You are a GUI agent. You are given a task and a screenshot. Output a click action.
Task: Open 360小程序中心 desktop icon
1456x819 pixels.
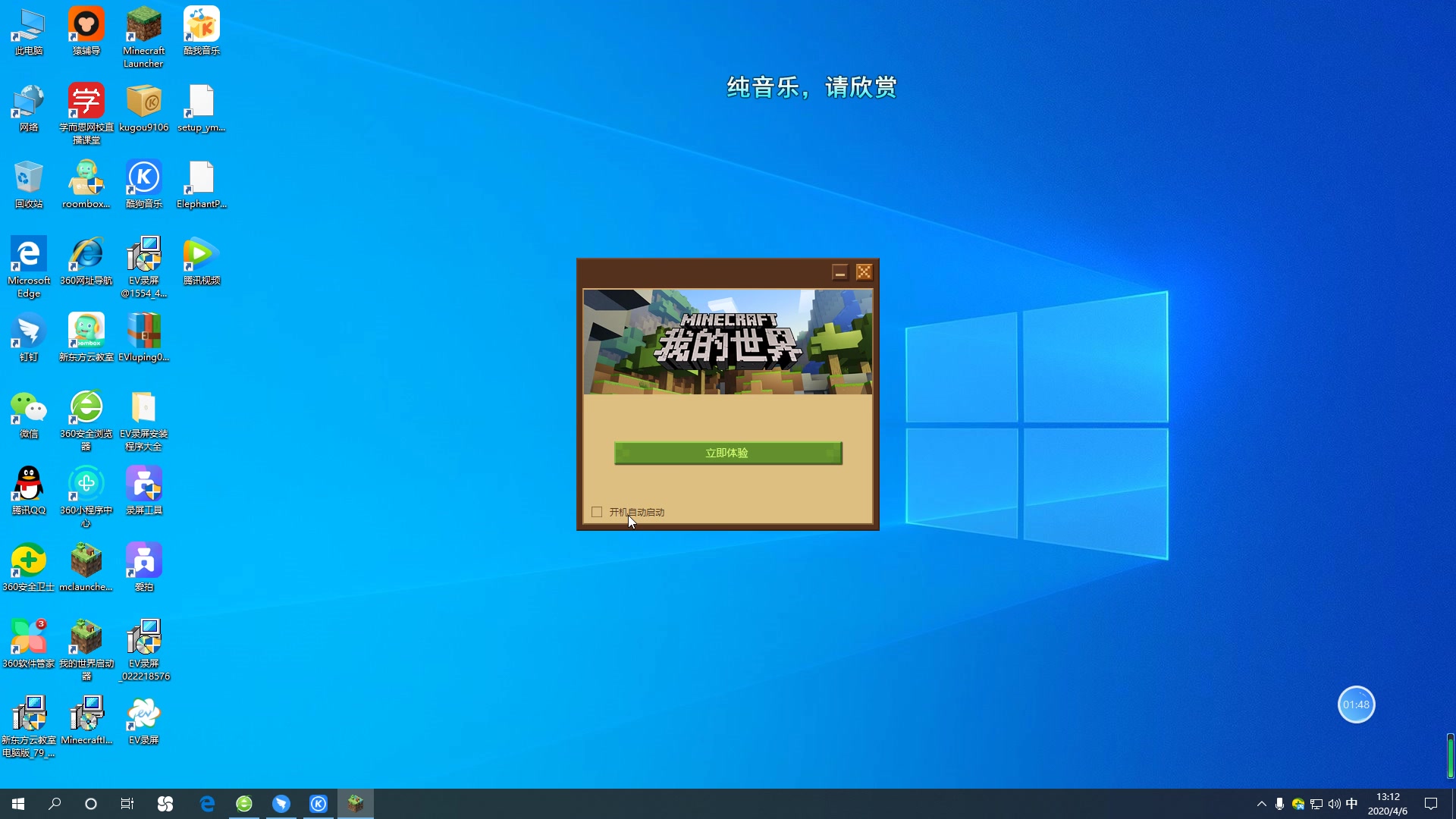[86, 497]
